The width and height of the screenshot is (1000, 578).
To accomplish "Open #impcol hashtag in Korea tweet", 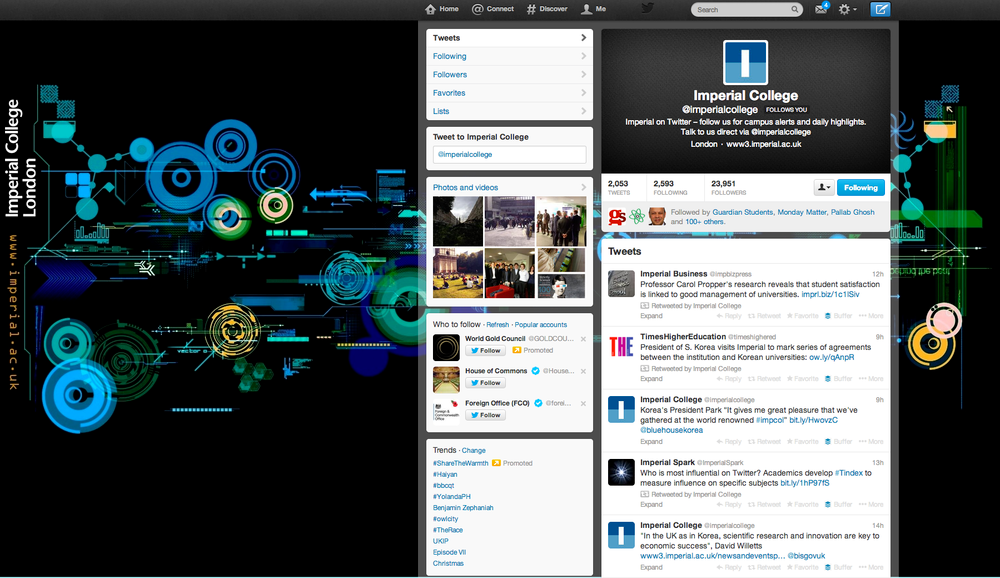I will (x=770, y=420).
